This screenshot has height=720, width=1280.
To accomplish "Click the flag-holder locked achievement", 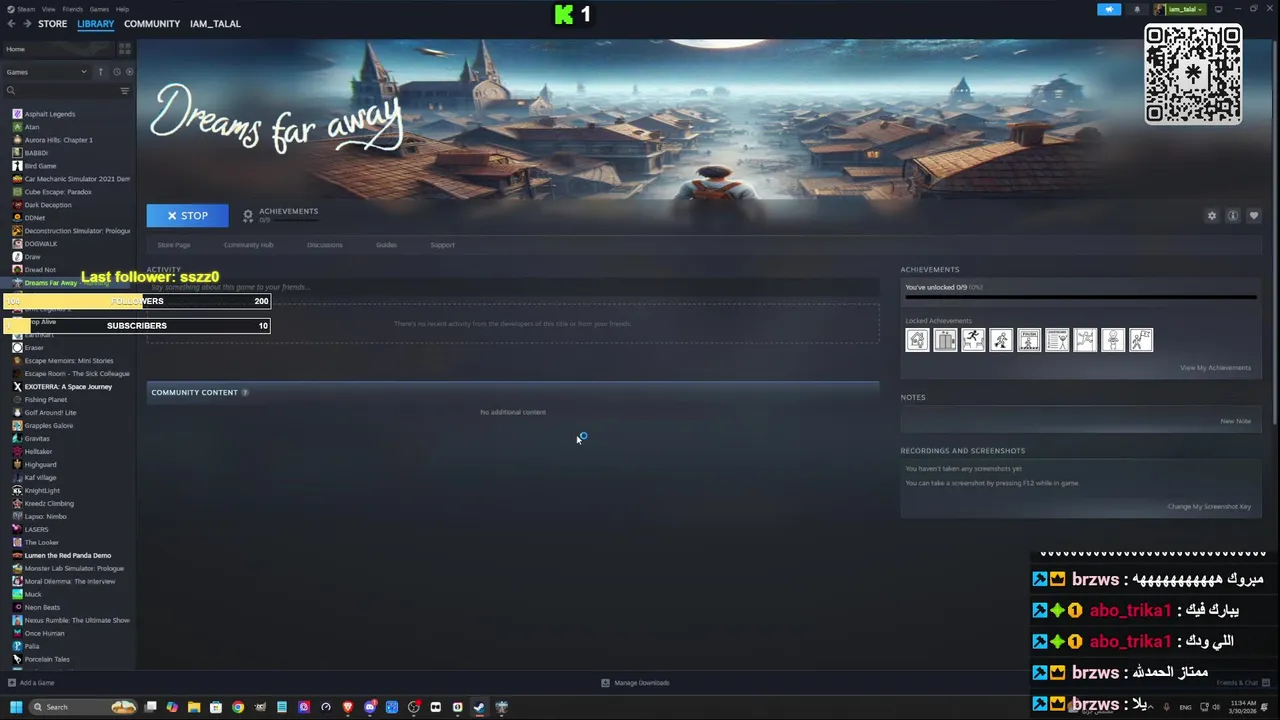I will [1141, 340].
